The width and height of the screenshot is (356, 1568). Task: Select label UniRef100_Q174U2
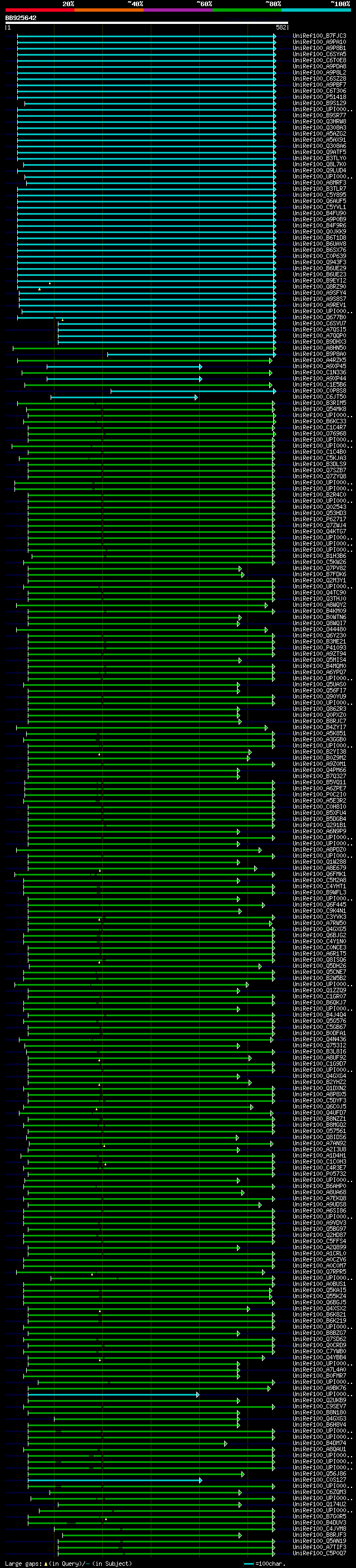click(x=319, y=1504)
